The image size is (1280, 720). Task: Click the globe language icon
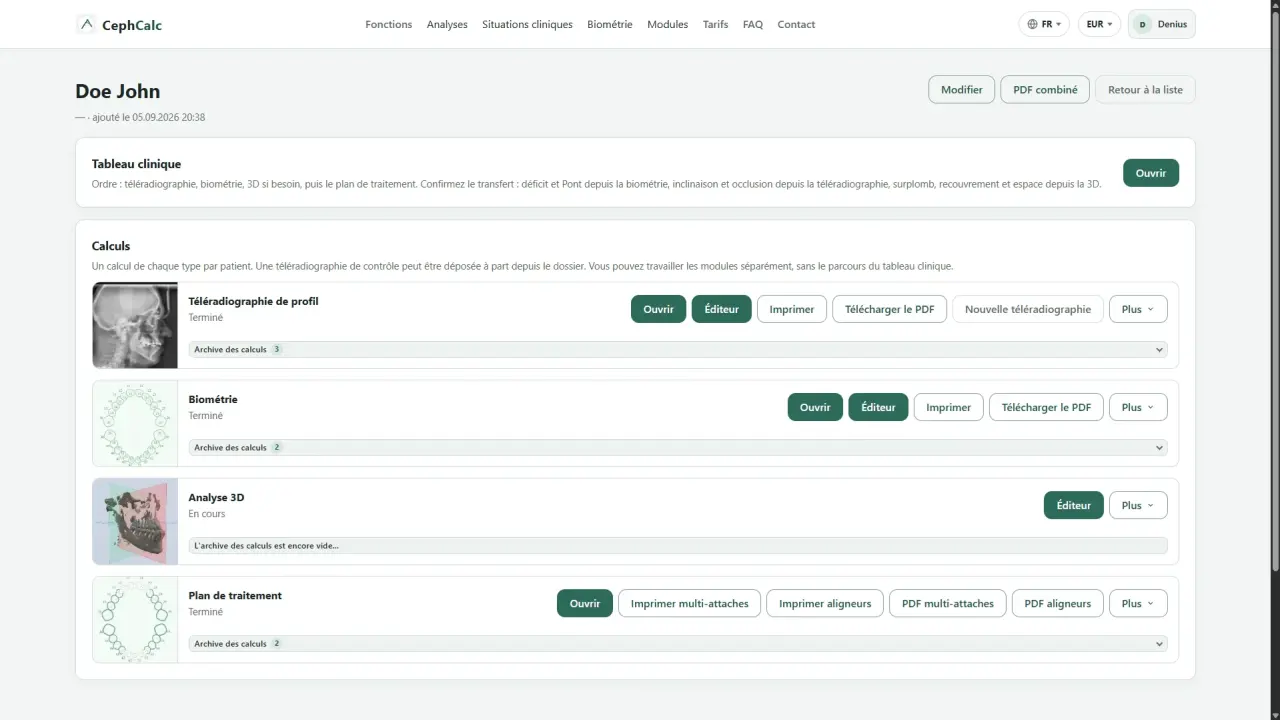click(1033, 24)
